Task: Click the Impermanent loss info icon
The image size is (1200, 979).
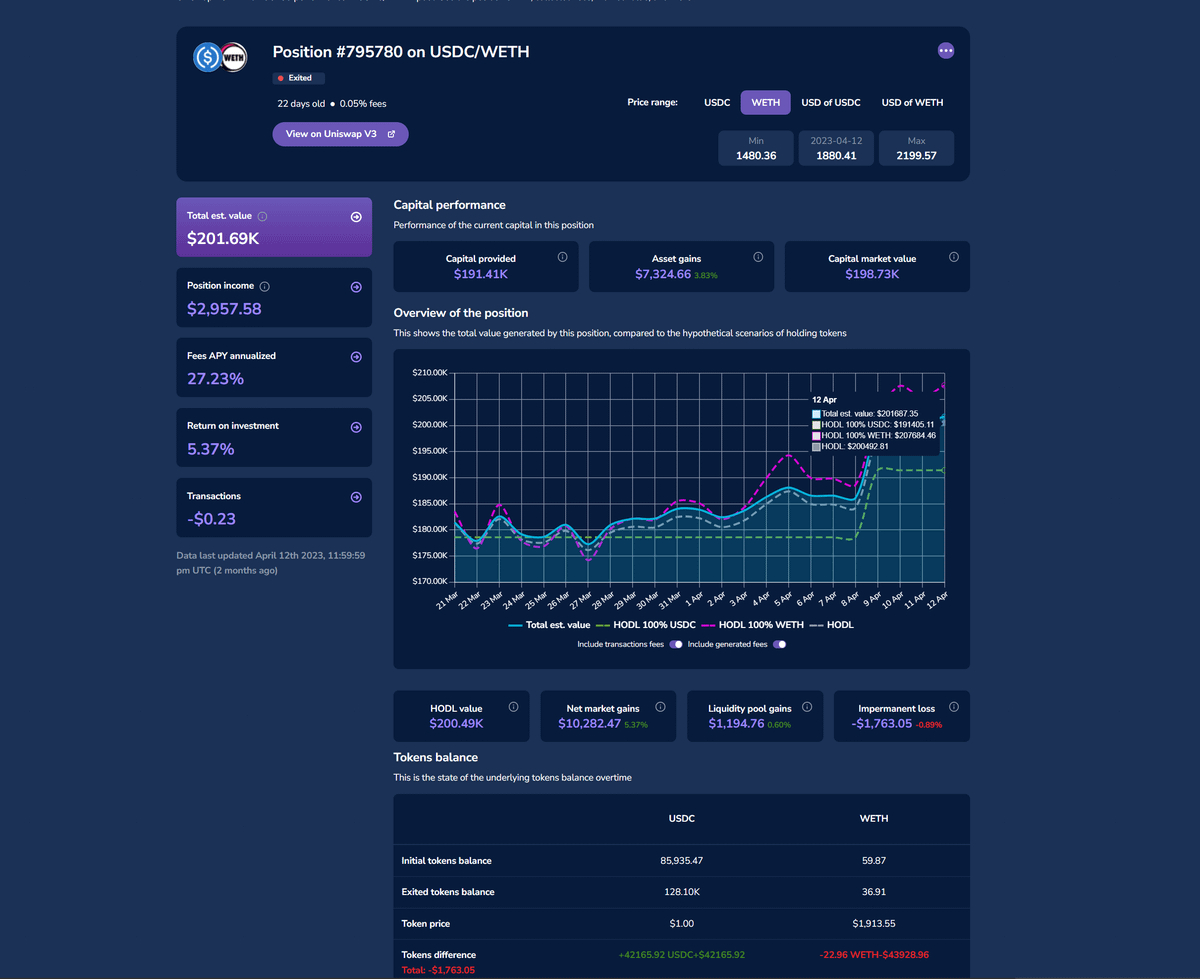Action: 954,707
